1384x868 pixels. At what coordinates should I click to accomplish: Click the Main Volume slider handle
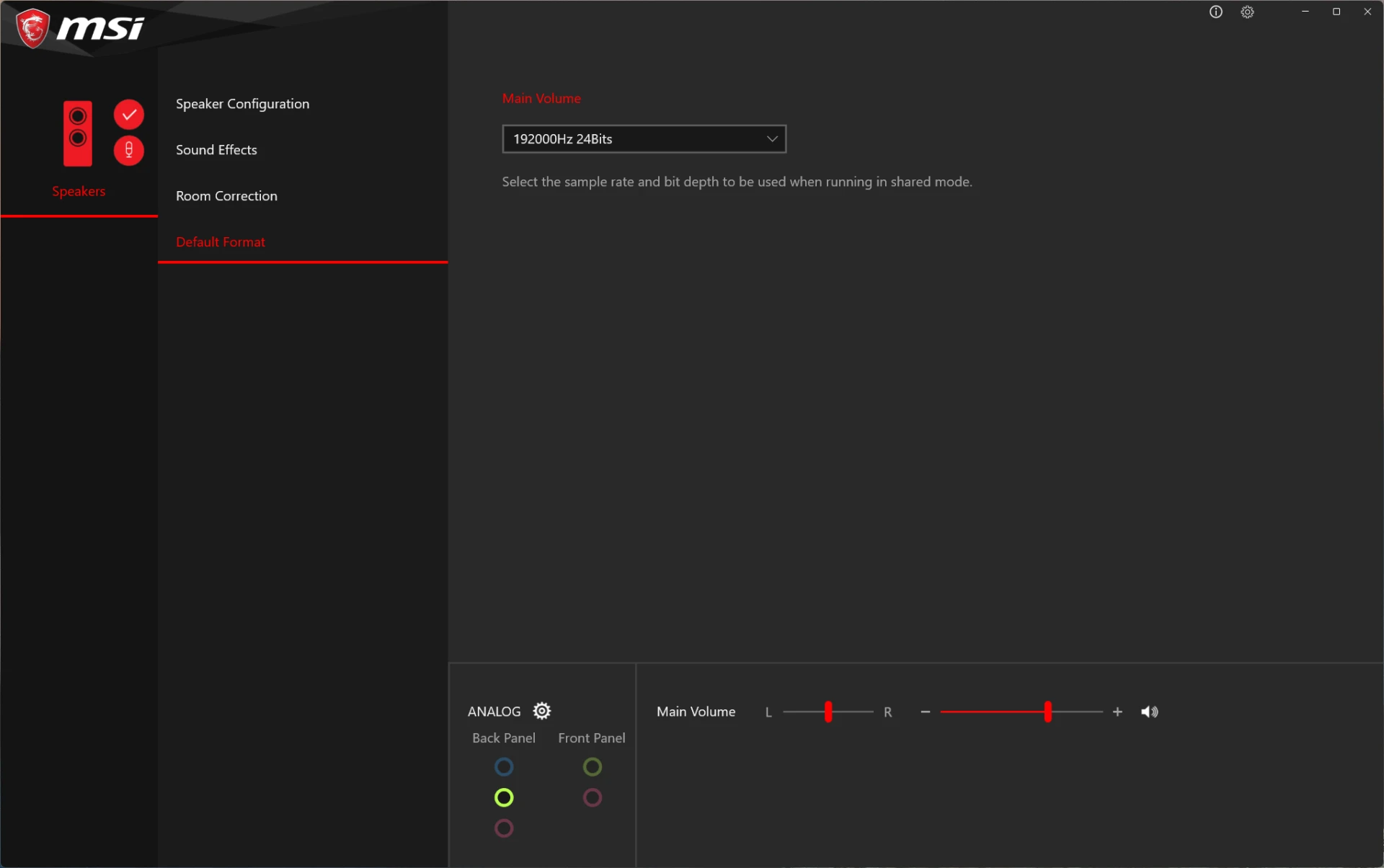click(x=1047, y=712)
